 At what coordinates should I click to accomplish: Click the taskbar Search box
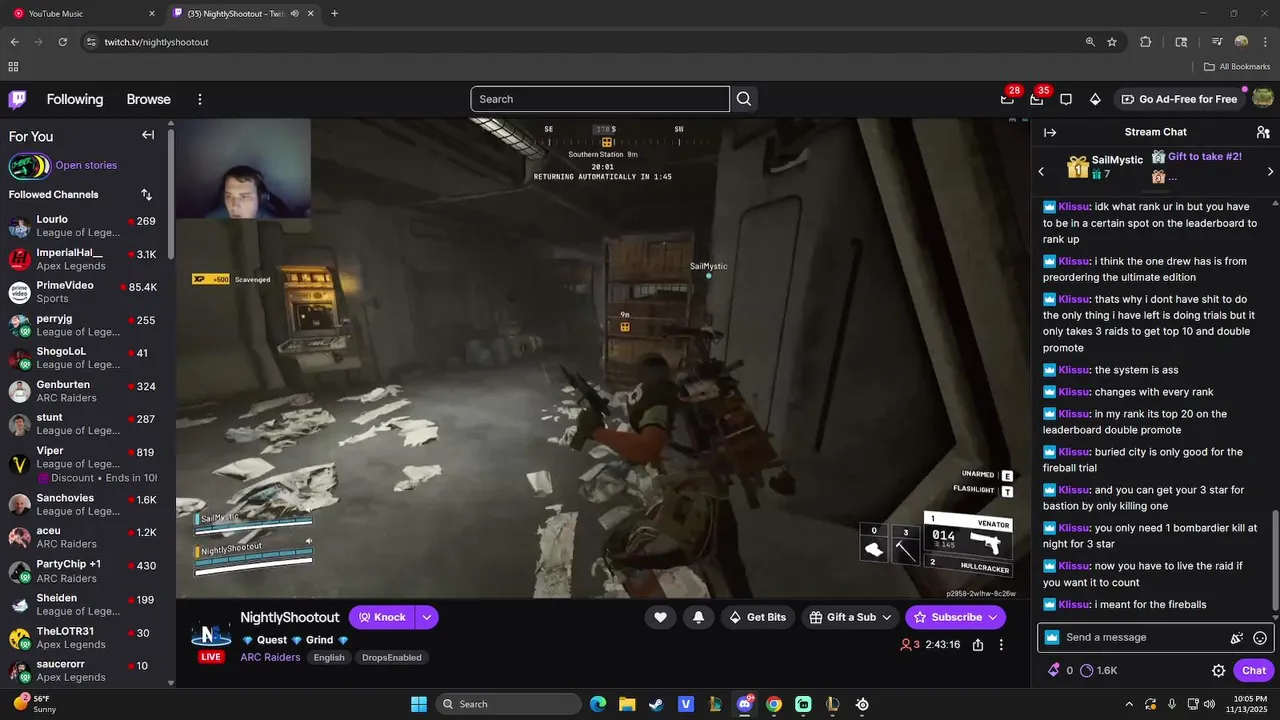[x=510, y=704]
